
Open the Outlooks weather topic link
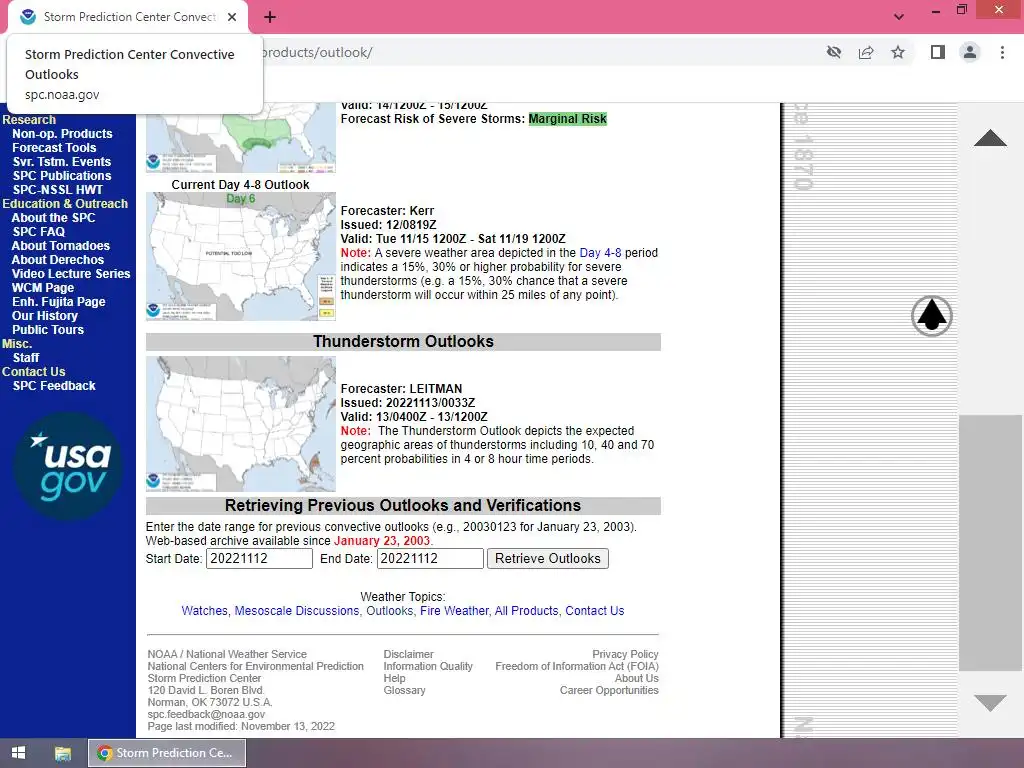click(x=389, y=611)
